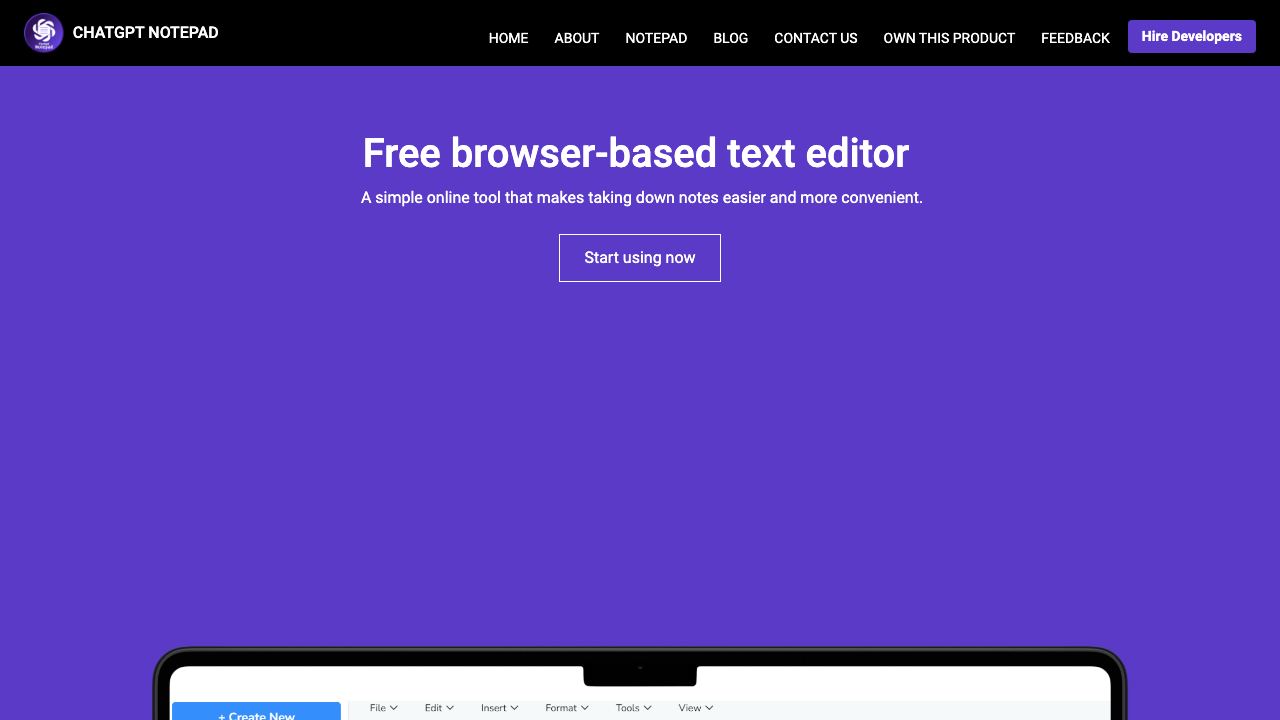Visit the BLOG section

tap(731, 38)
